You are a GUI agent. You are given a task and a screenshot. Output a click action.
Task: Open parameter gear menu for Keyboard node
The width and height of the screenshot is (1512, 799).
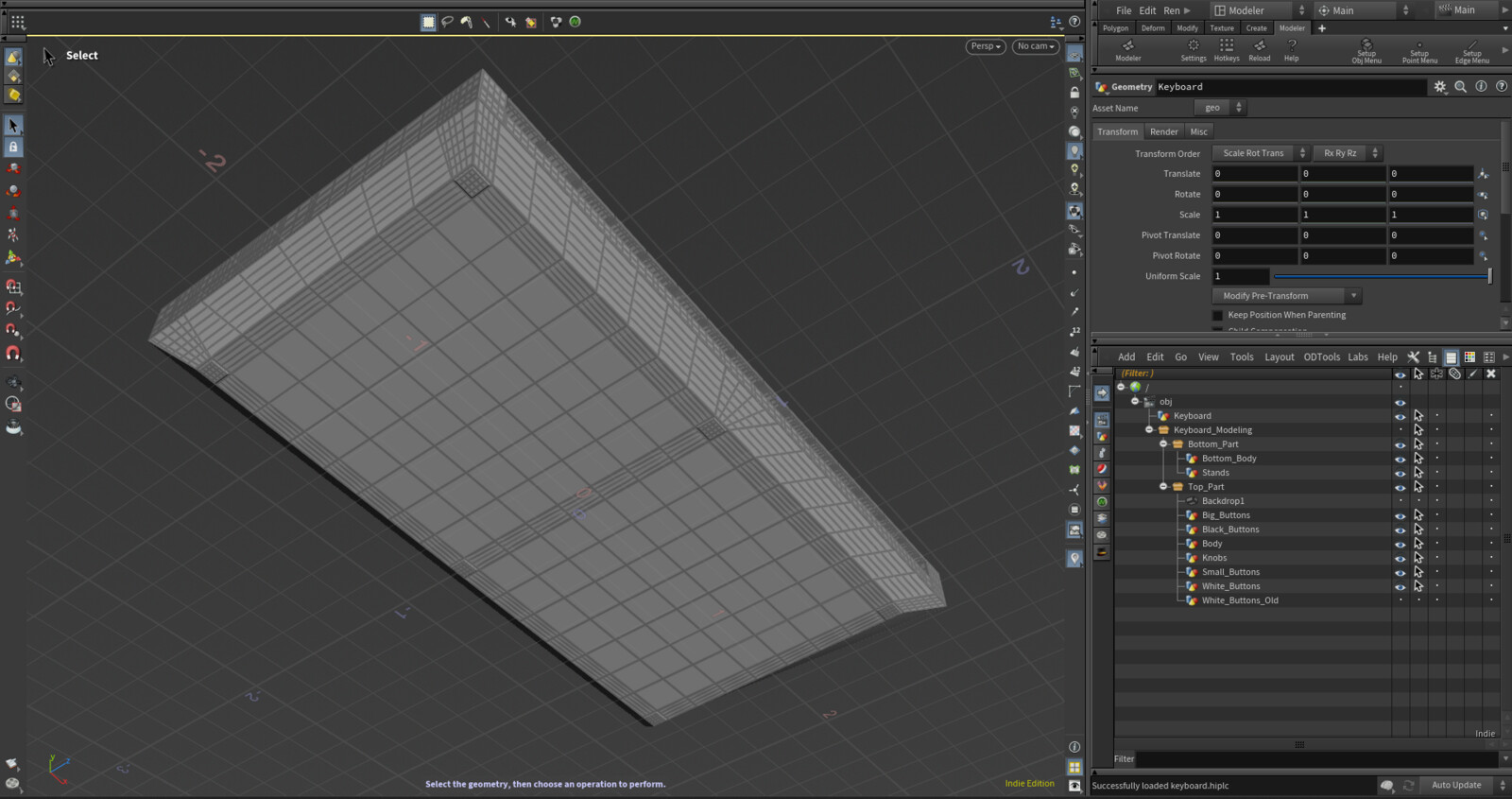(1440, 86)
